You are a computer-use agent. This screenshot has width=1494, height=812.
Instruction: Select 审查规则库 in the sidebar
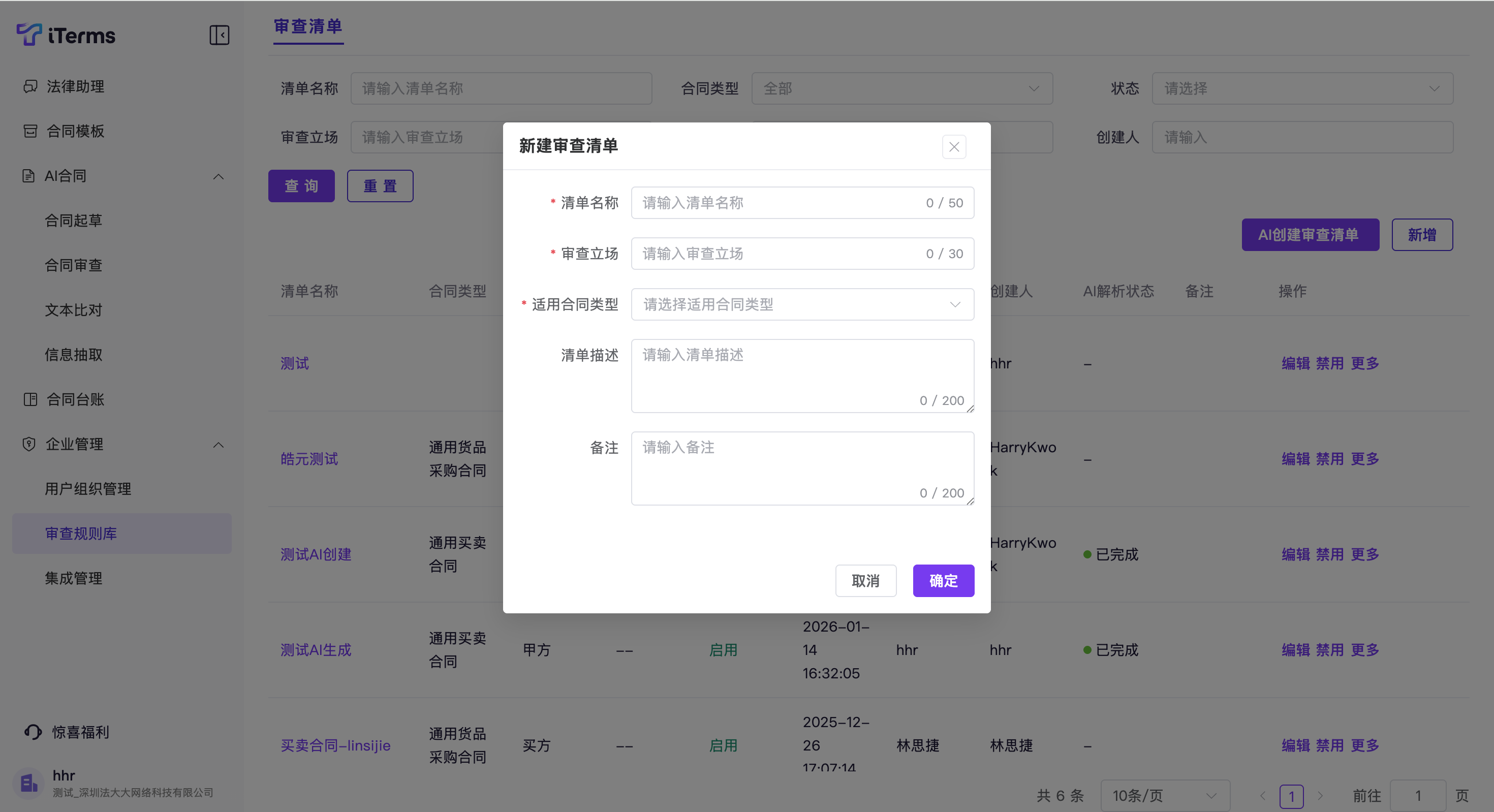click(81, 534)
